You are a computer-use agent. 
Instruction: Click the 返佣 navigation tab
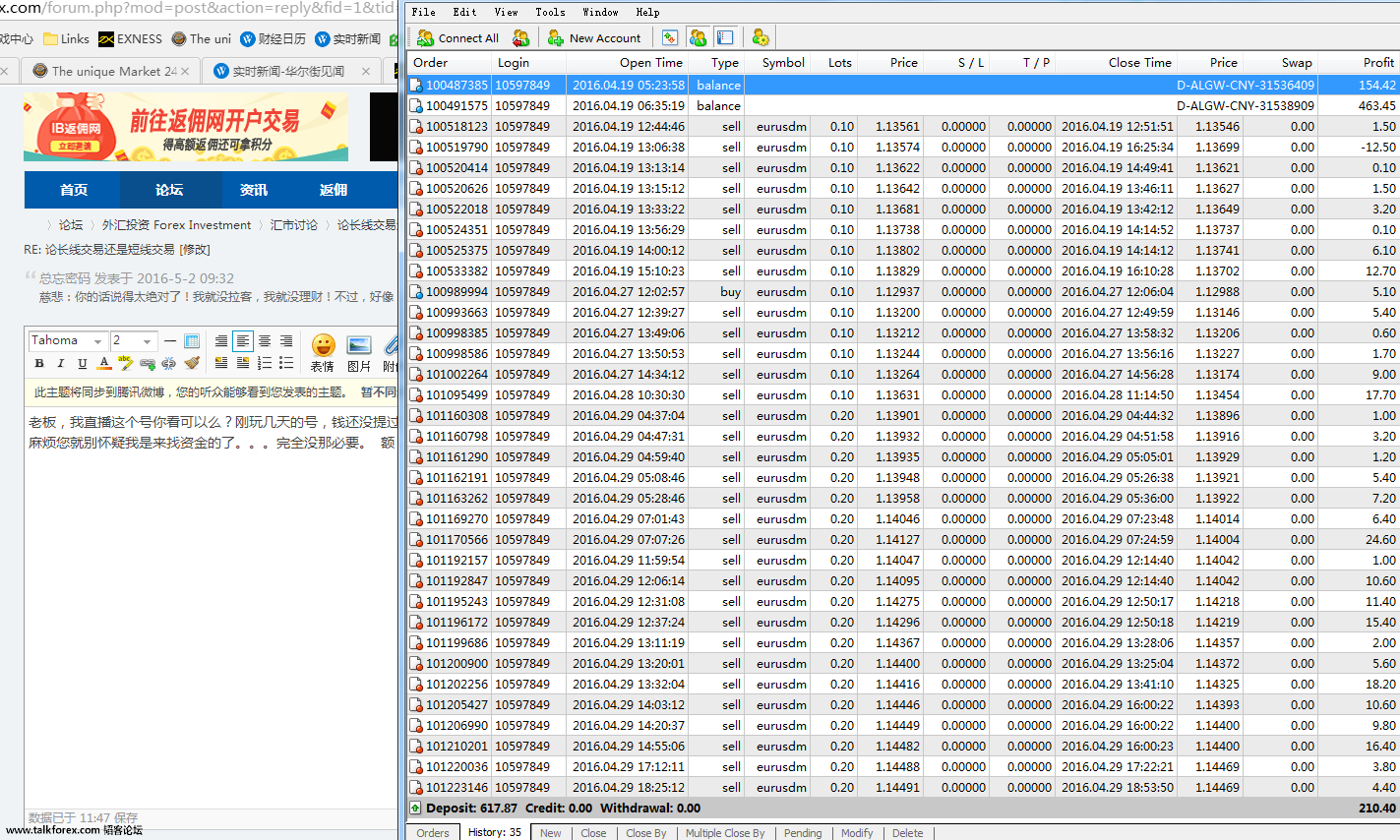(x=334, y=190)
